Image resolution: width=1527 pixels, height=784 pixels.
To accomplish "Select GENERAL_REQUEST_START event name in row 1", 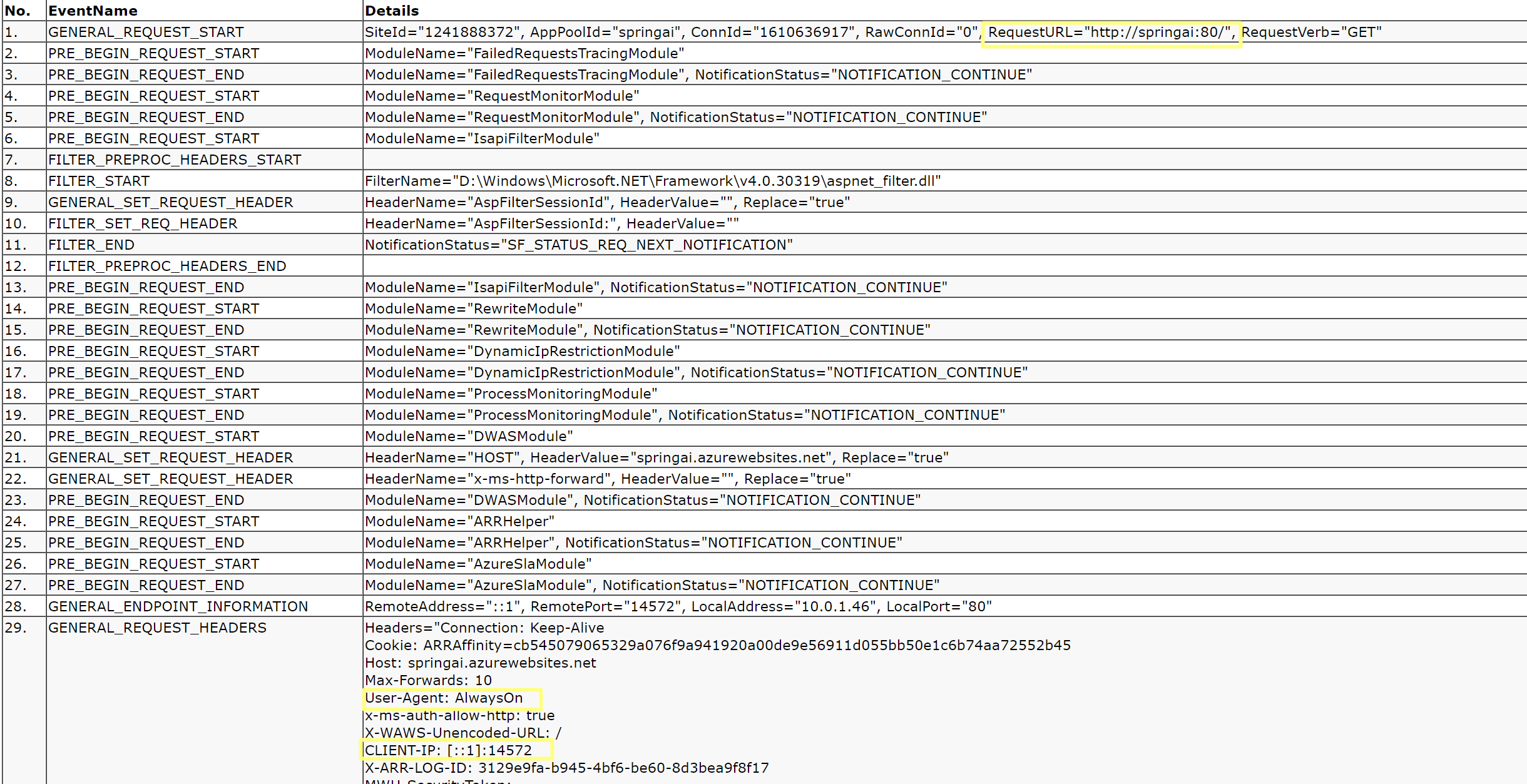I will 146,32.
